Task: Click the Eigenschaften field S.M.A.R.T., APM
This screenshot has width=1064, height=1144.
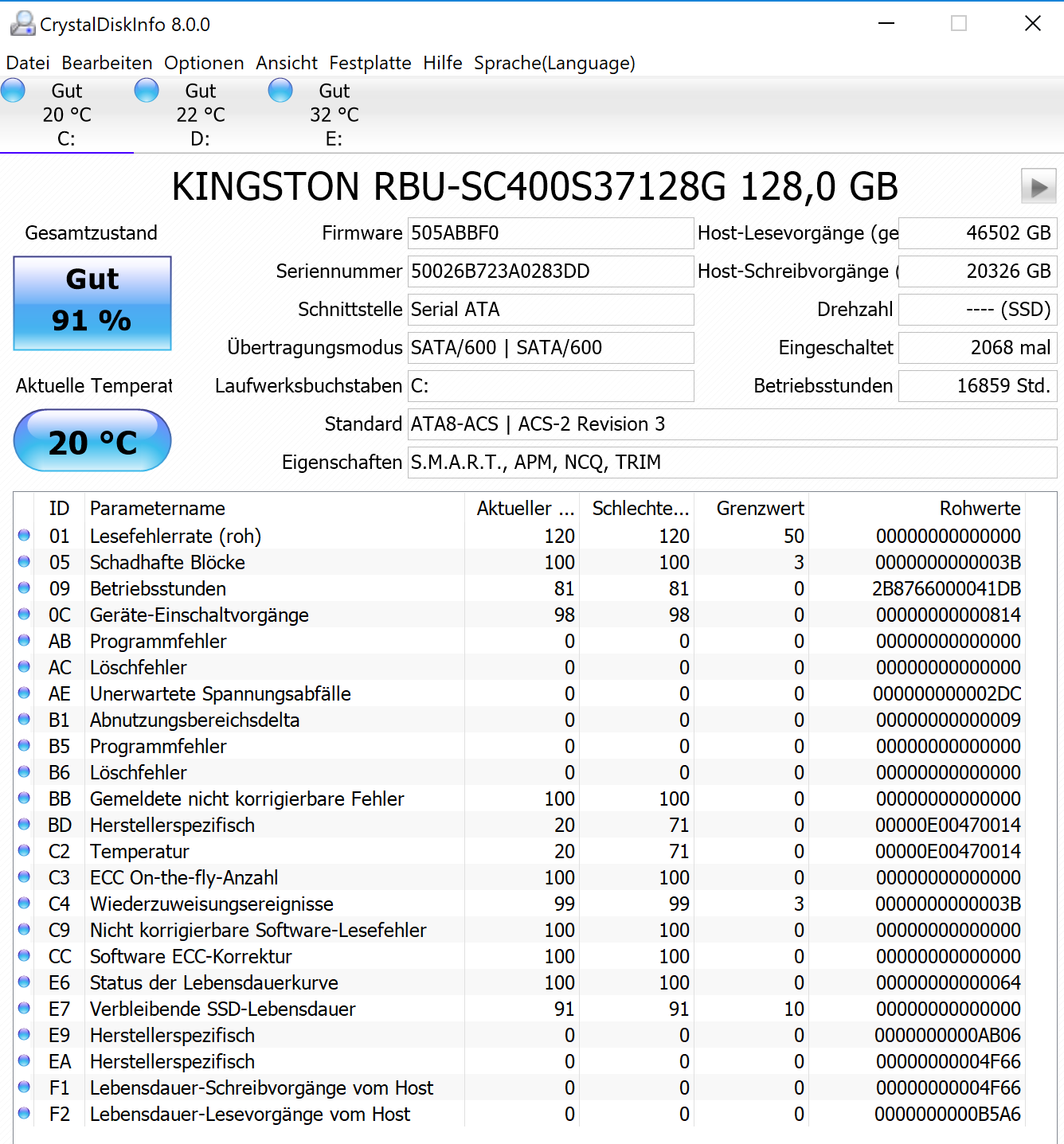Action: pos(732,463)
